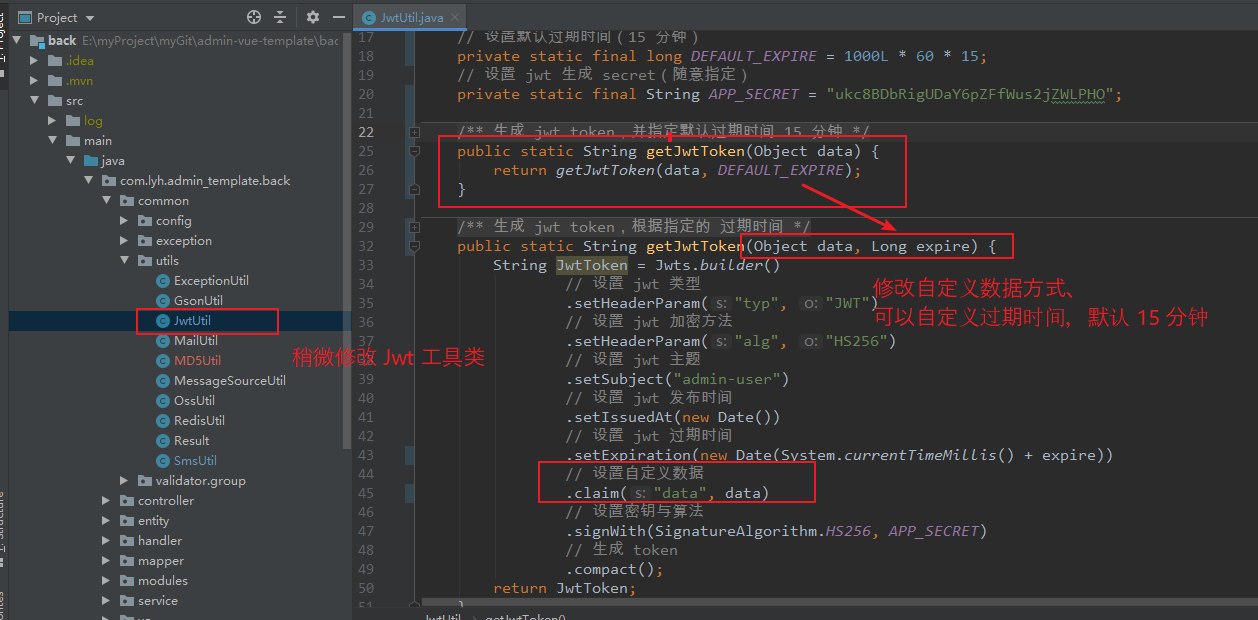This screenshot has width=1258, height=620.
Task: Expand the config package arrow
Action: 125,221
